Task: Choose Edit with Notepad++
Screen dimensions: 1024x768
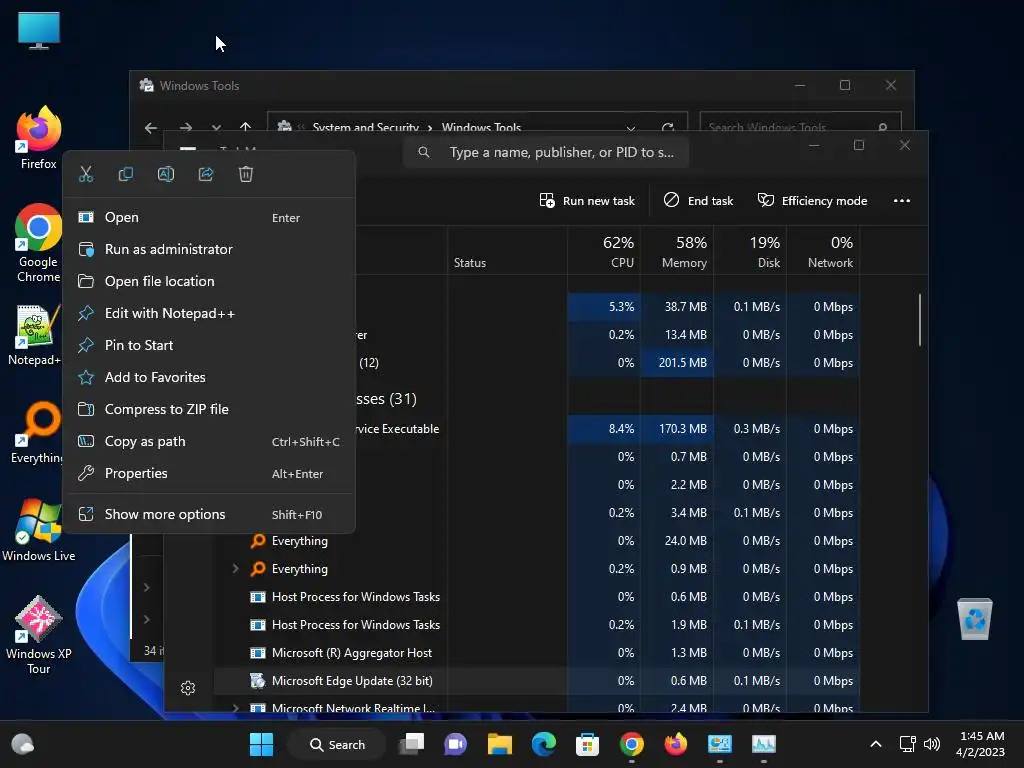Action: tap(209, 313)
